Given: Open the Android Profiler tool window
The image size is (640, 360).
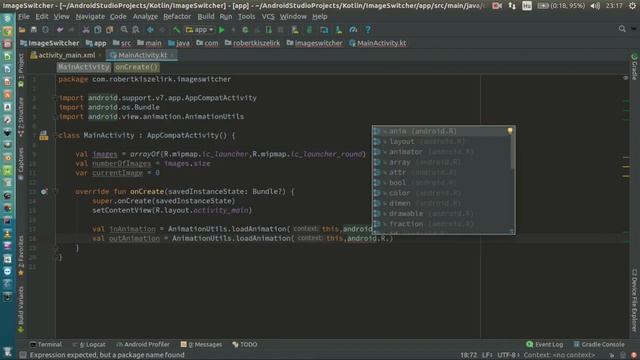Looking at the screenshot, I should [x=143, y=344].
